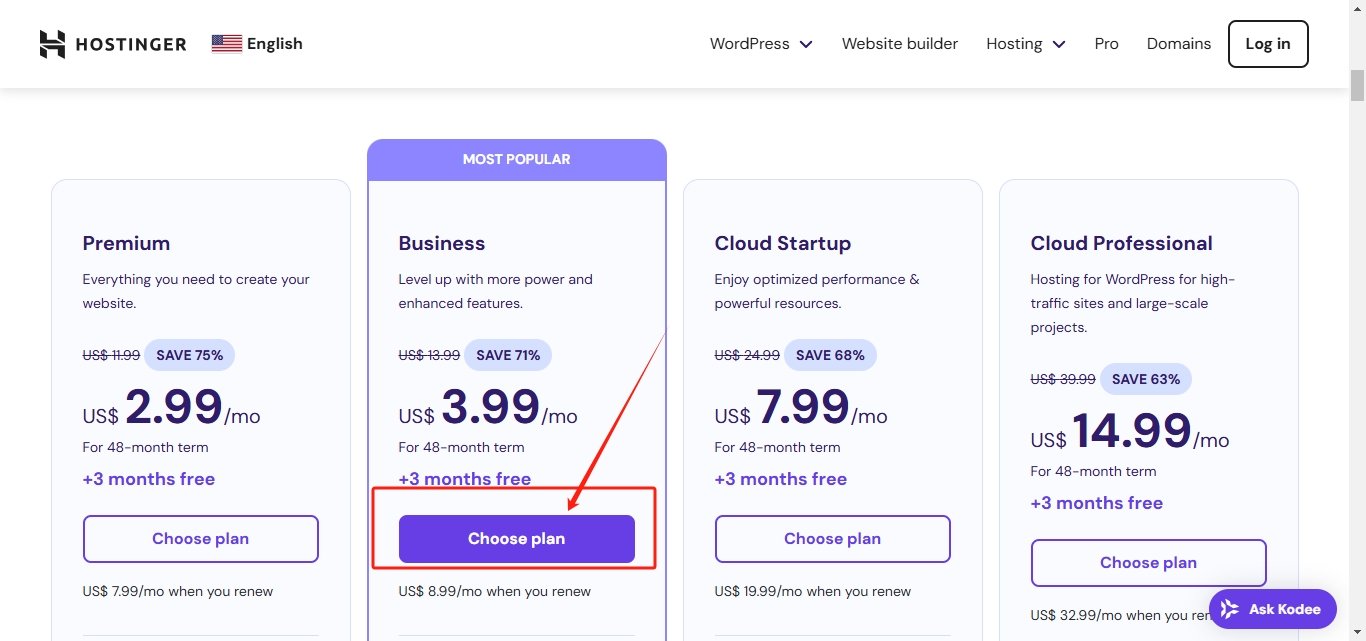Click the US flag language icon
The width and height of the screenshot is (1366, 641).
click(x=227, y=44)
